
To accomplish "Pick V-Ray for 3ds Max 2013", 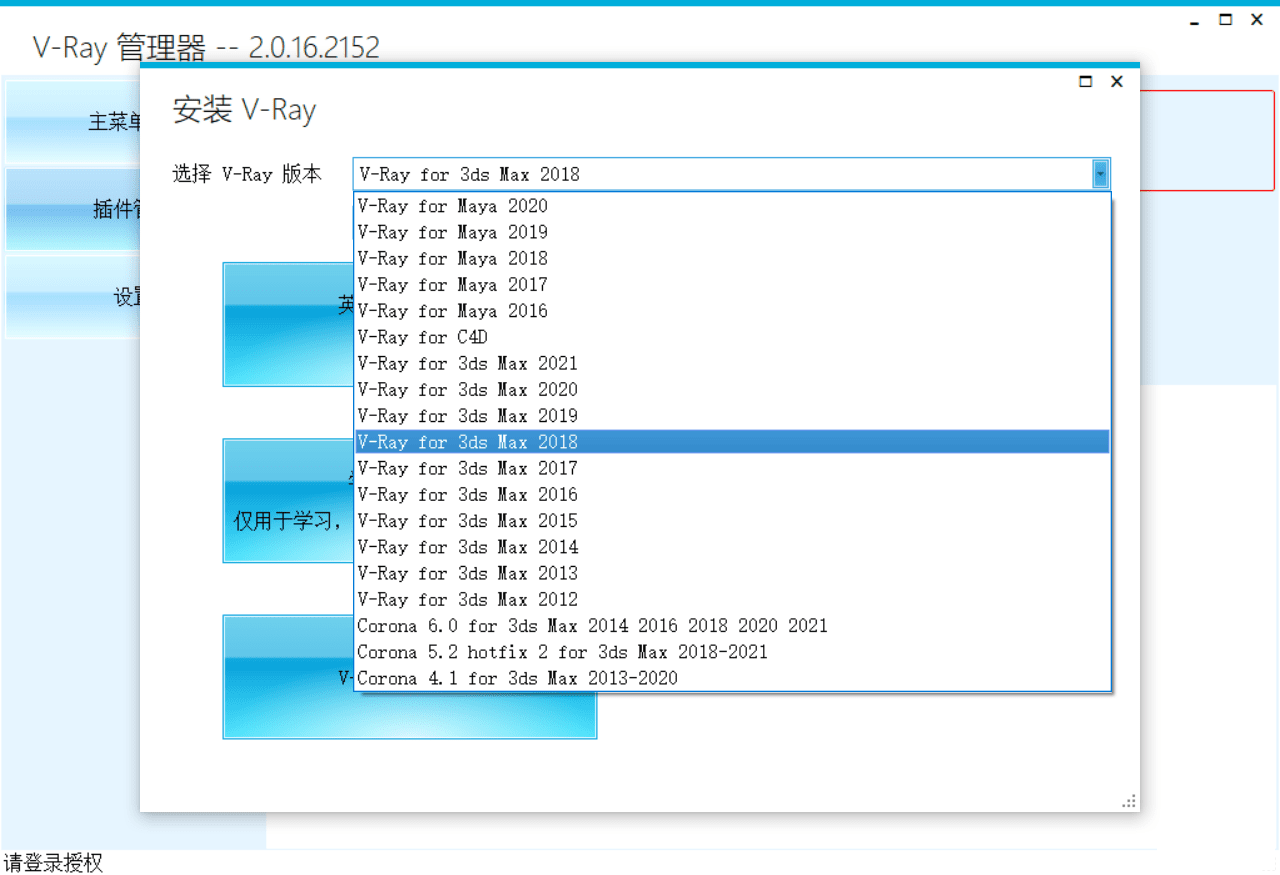I will (732, 573).
